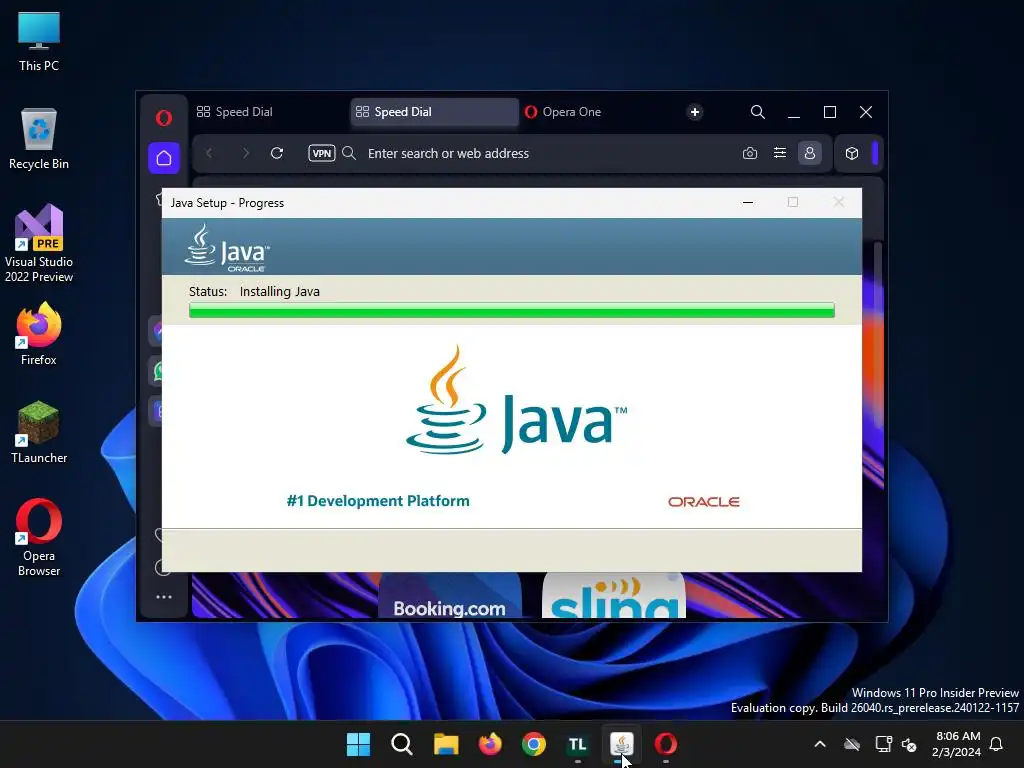Screen dimensions: 1024x768
Task: Open Booking.com Speed Dial tile
Action: coord(450,596)
